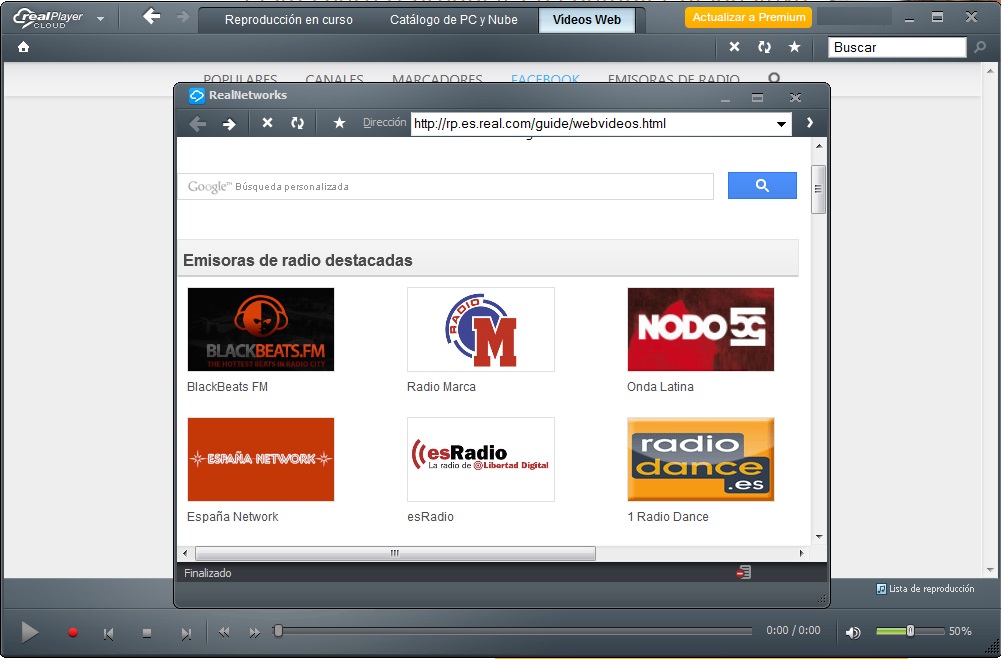Click the esRadio text link
1001x659 pixels.
[430, 517]
